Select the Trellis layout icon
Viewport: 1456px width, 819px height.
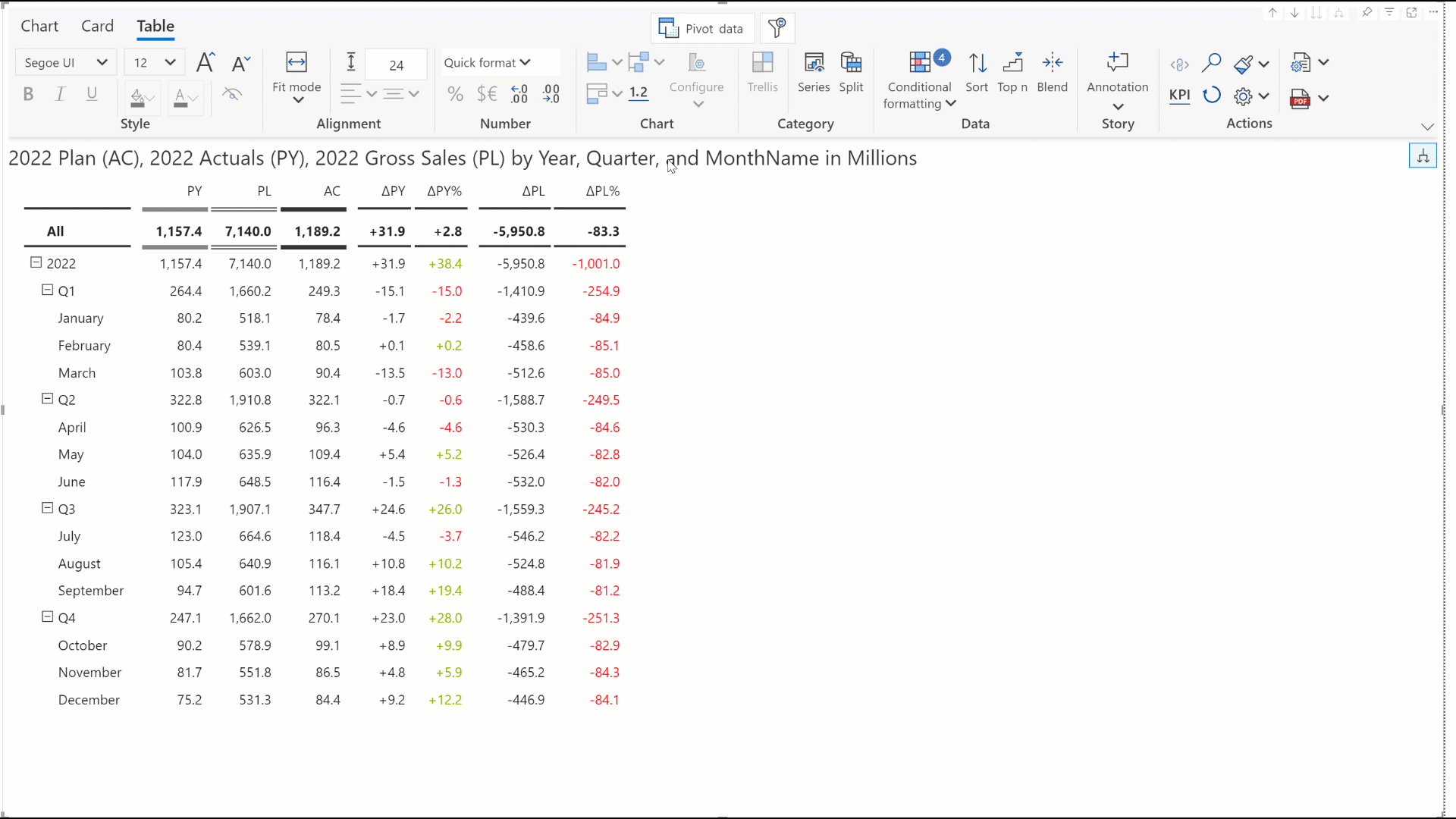762,64
